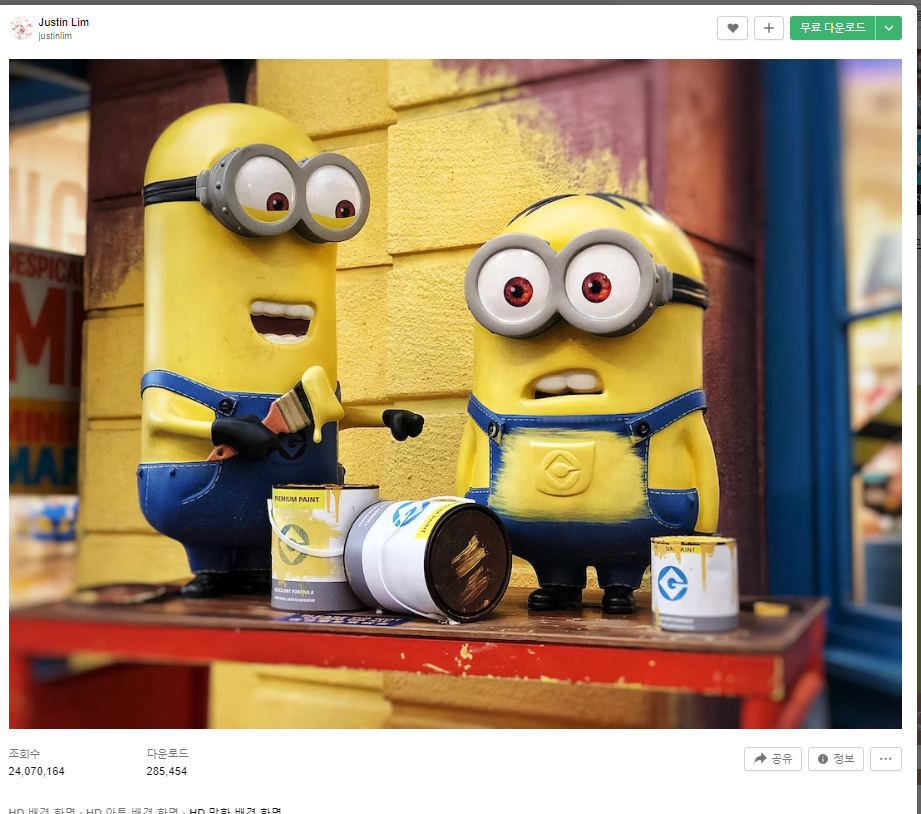Select the download count 285,454
The height and width of the screenshot is (814, 921).
pyautogui.click(x=167, y=771)
